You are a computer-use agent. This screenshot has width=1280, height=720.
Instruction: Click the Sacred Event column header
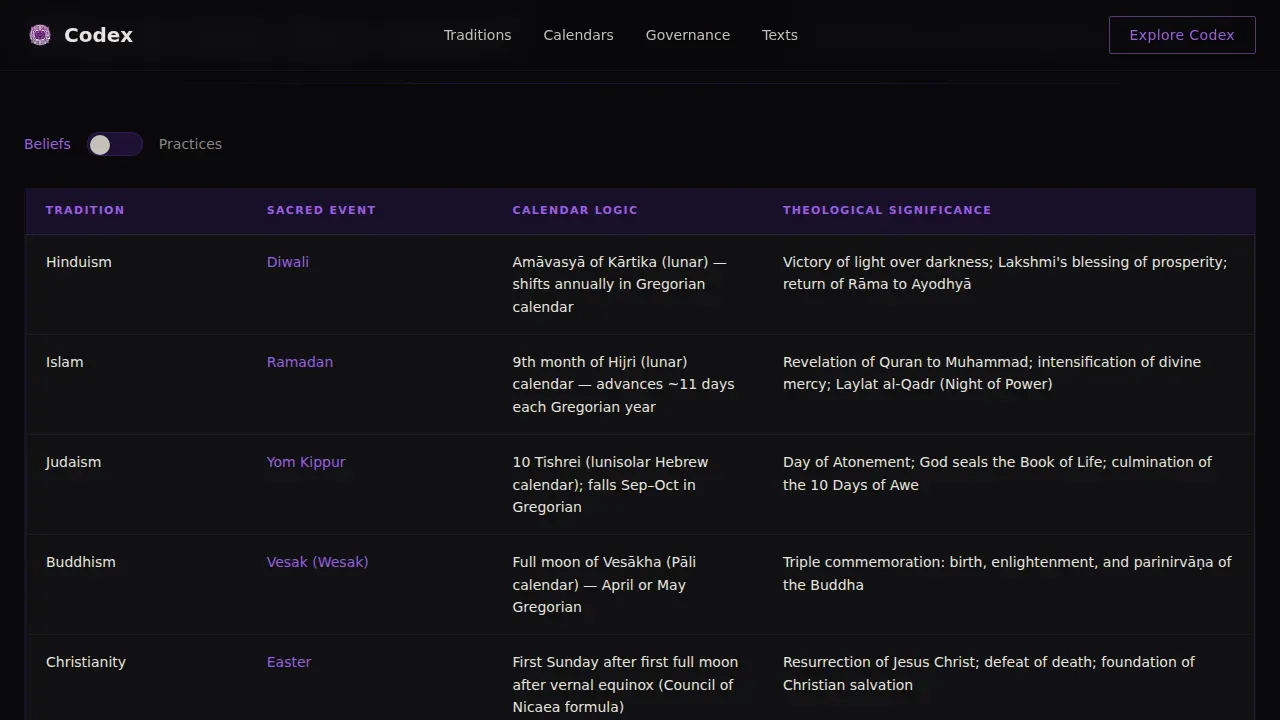click(x=321, y=210)
